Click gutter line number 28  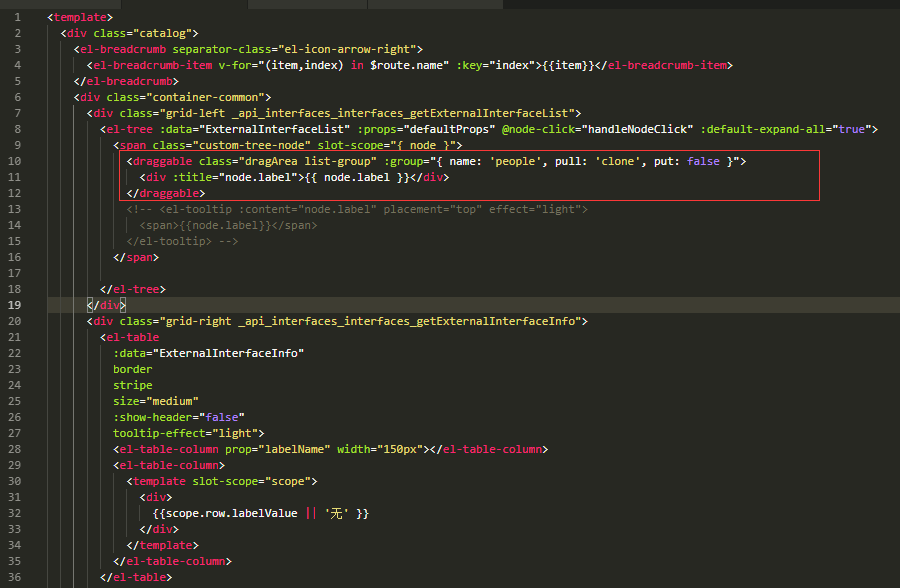[14, 450]
